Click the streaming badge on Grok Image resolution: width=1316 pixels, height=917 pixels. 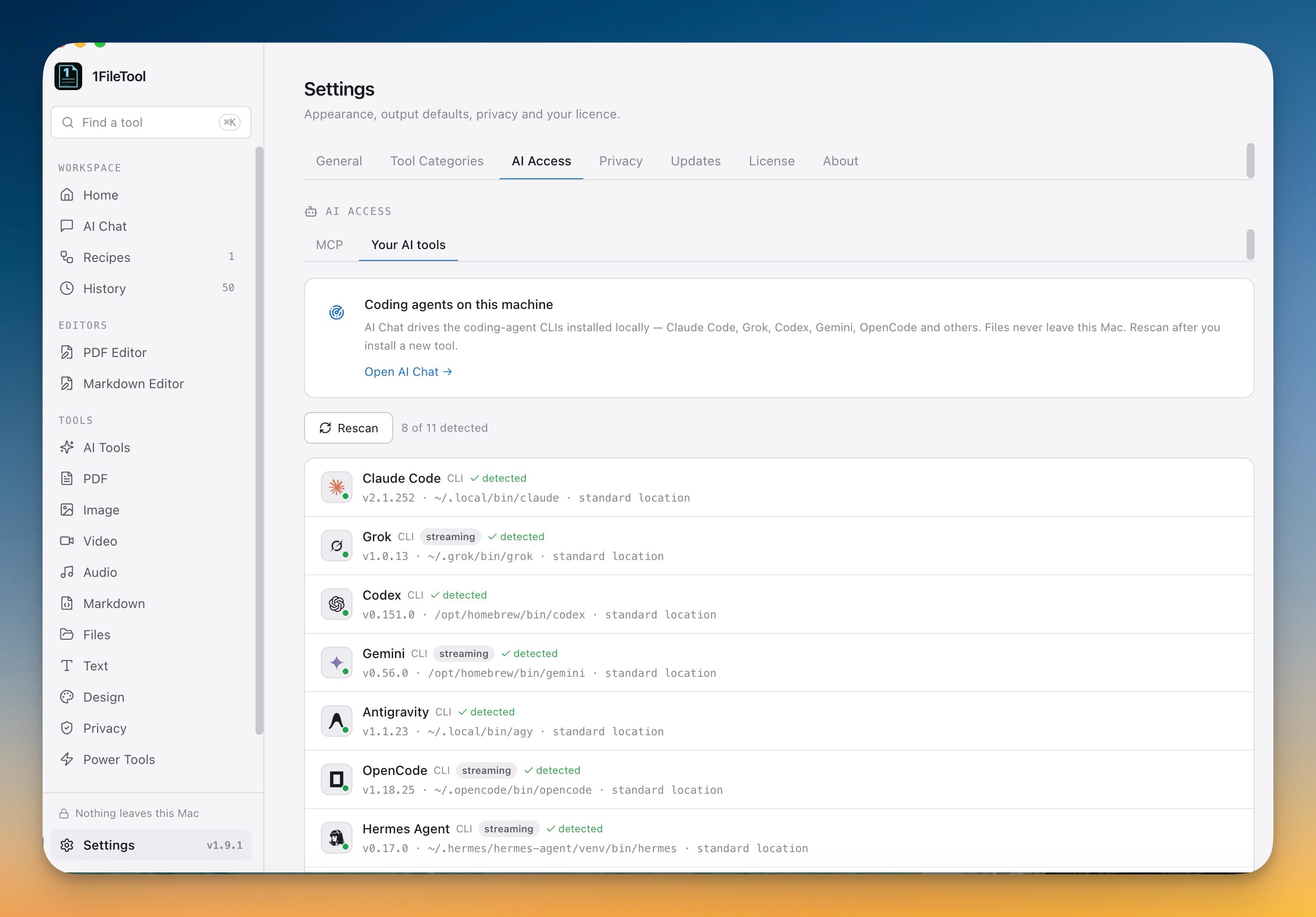pyautogui.click(x=451, y=536)
